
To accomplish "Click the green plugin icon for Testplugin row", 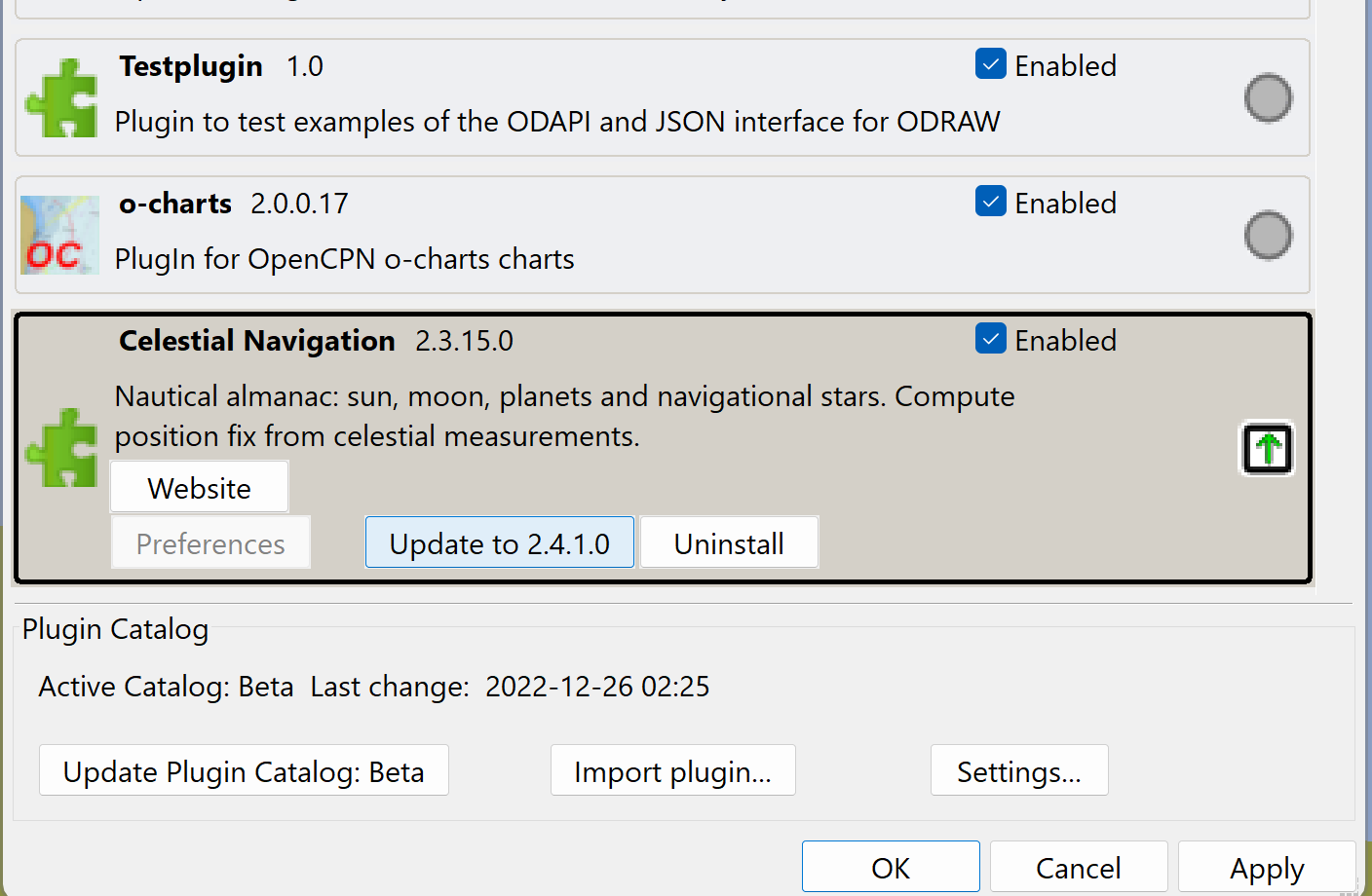I will point(60,97).
